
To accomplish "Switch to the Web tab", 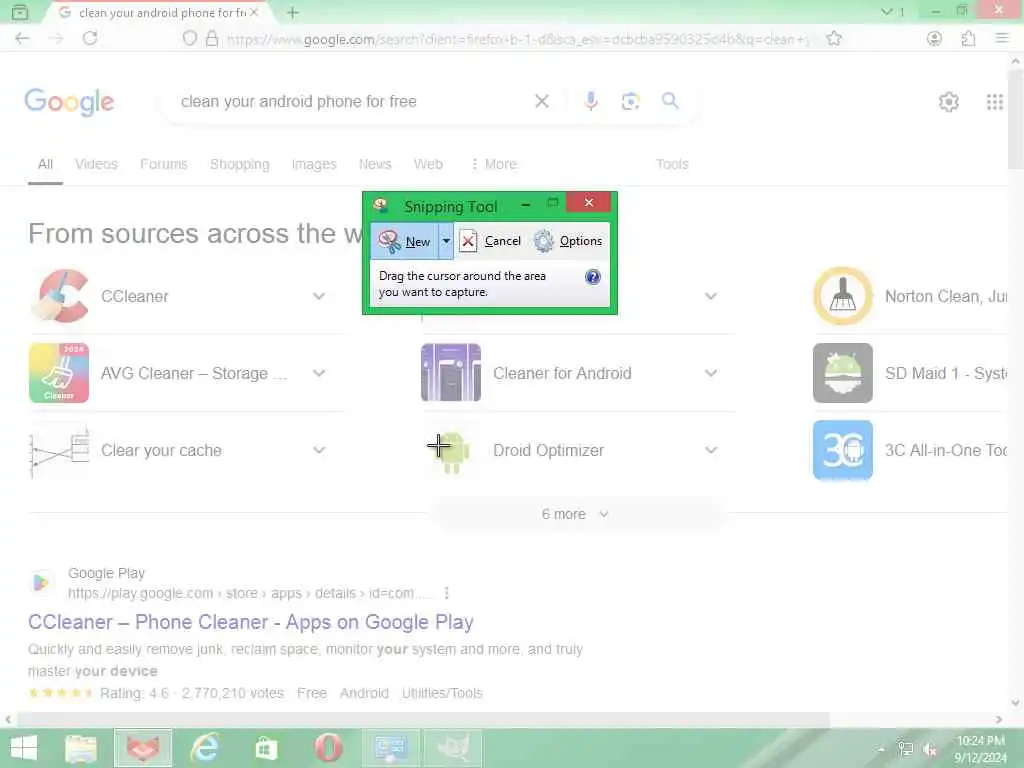I will [x=428, y=164].
